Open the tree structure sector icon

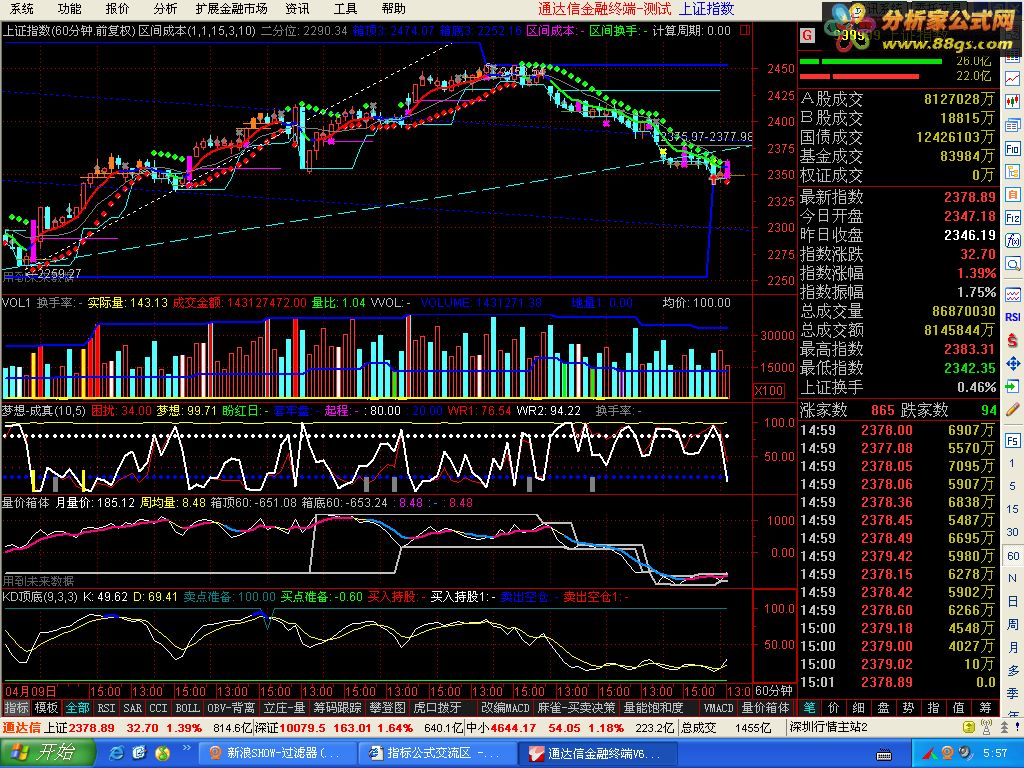(x=1013, y=172)
